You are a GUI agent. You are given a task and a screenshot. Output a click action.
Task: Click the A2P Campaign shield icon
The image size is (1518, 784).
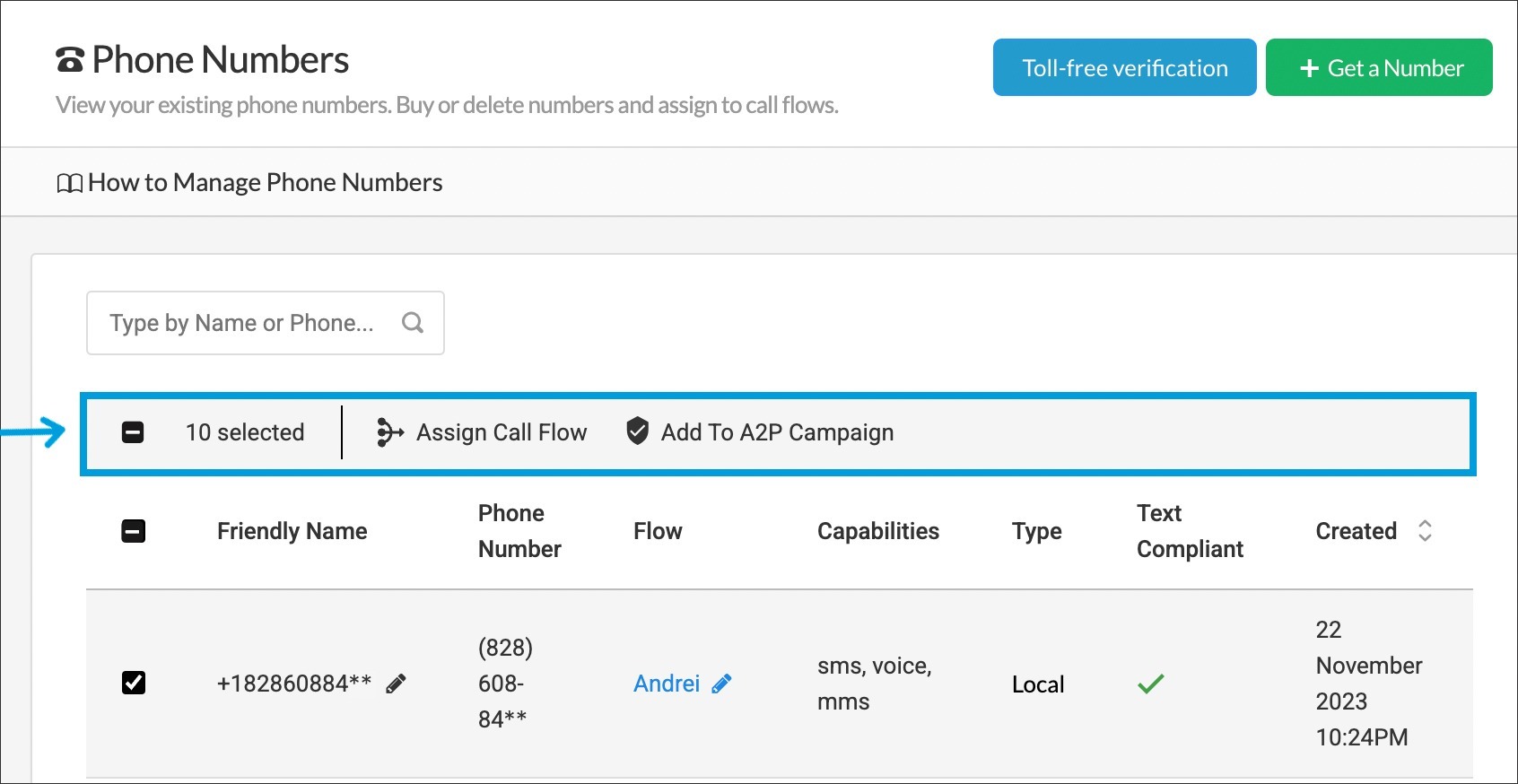coord(637,431)
